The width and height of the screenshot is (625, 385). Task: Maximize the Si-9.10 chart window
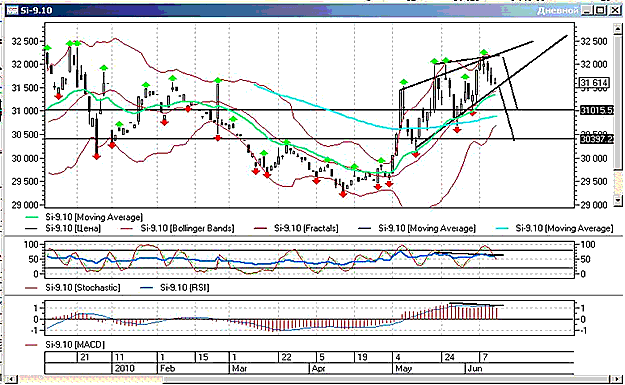[601, 10]
